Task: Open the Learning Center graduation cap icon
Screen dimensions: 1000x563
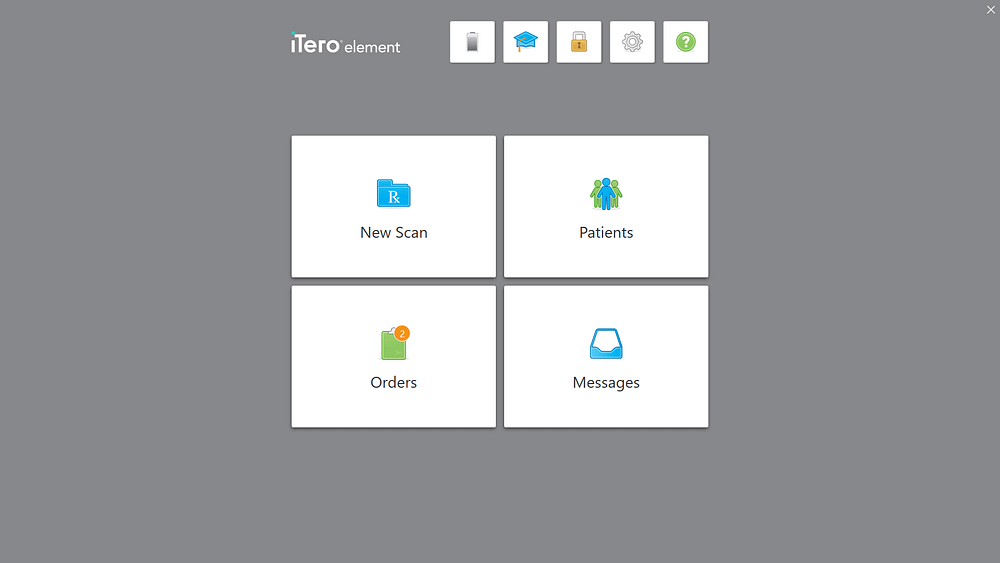Action: 526,42
